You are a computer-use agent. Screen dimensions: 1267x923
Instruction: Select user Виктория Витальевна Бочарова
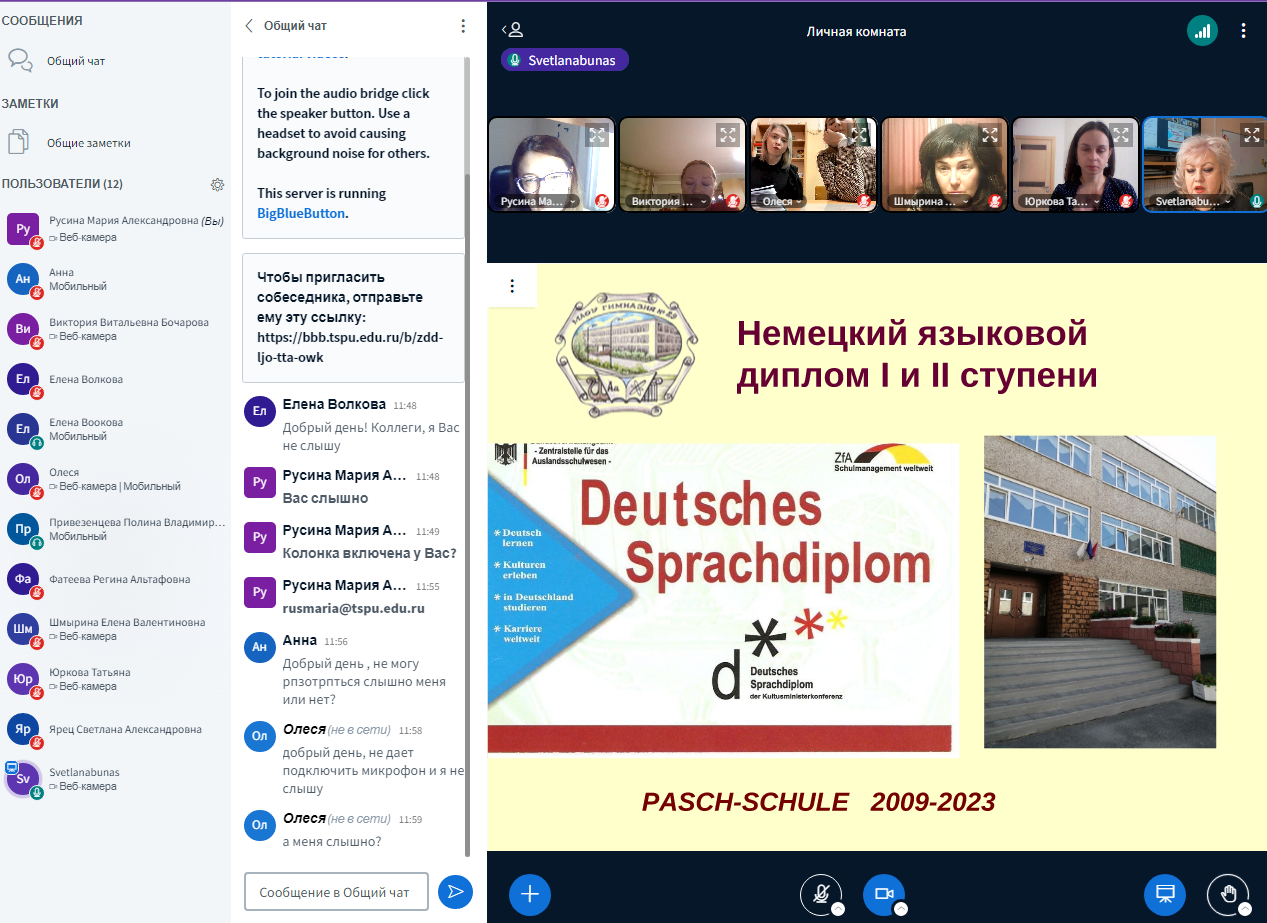pyautogui.click(x=115, y=329)
